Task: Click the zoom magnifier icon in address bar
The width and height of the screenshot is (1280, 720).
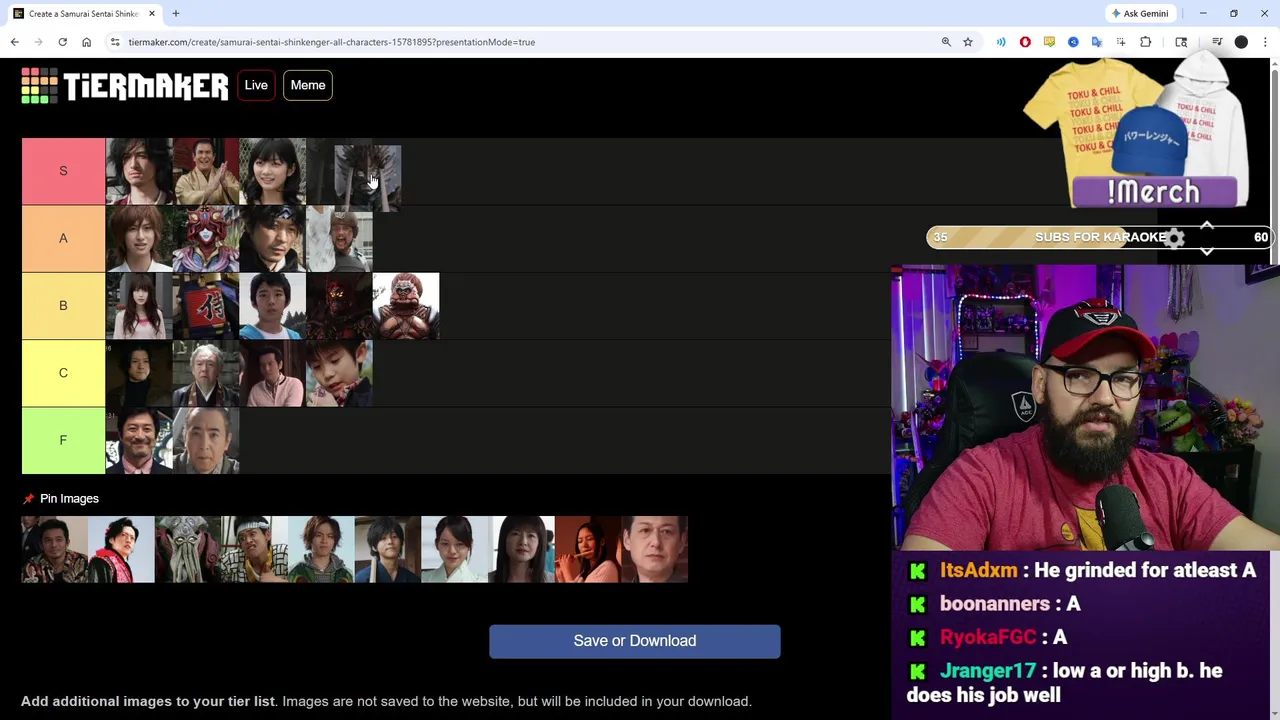Action: click(x=946, y=42)
